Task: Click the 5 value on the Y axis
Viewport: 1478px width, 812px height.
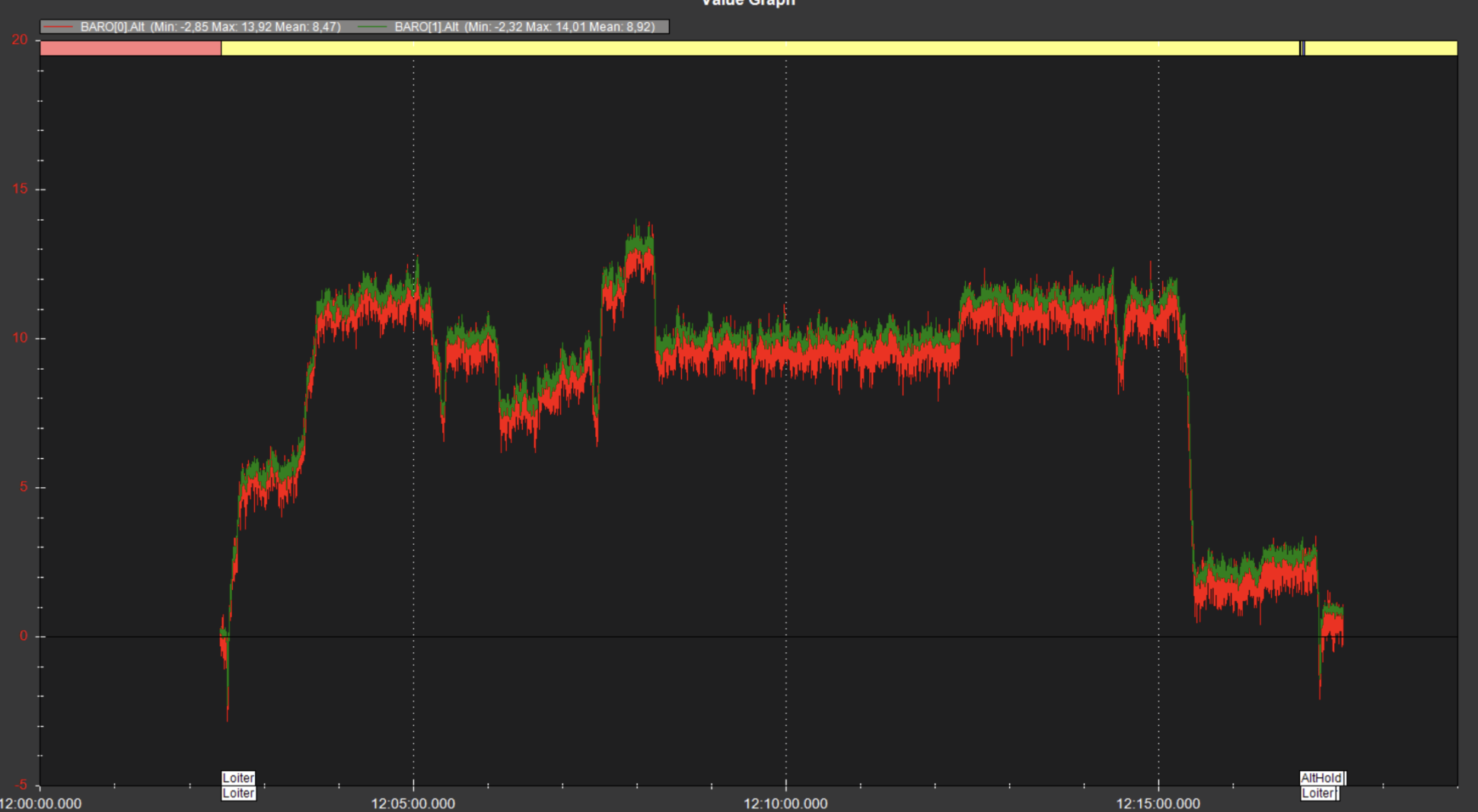Action: [x=24, y=487]
